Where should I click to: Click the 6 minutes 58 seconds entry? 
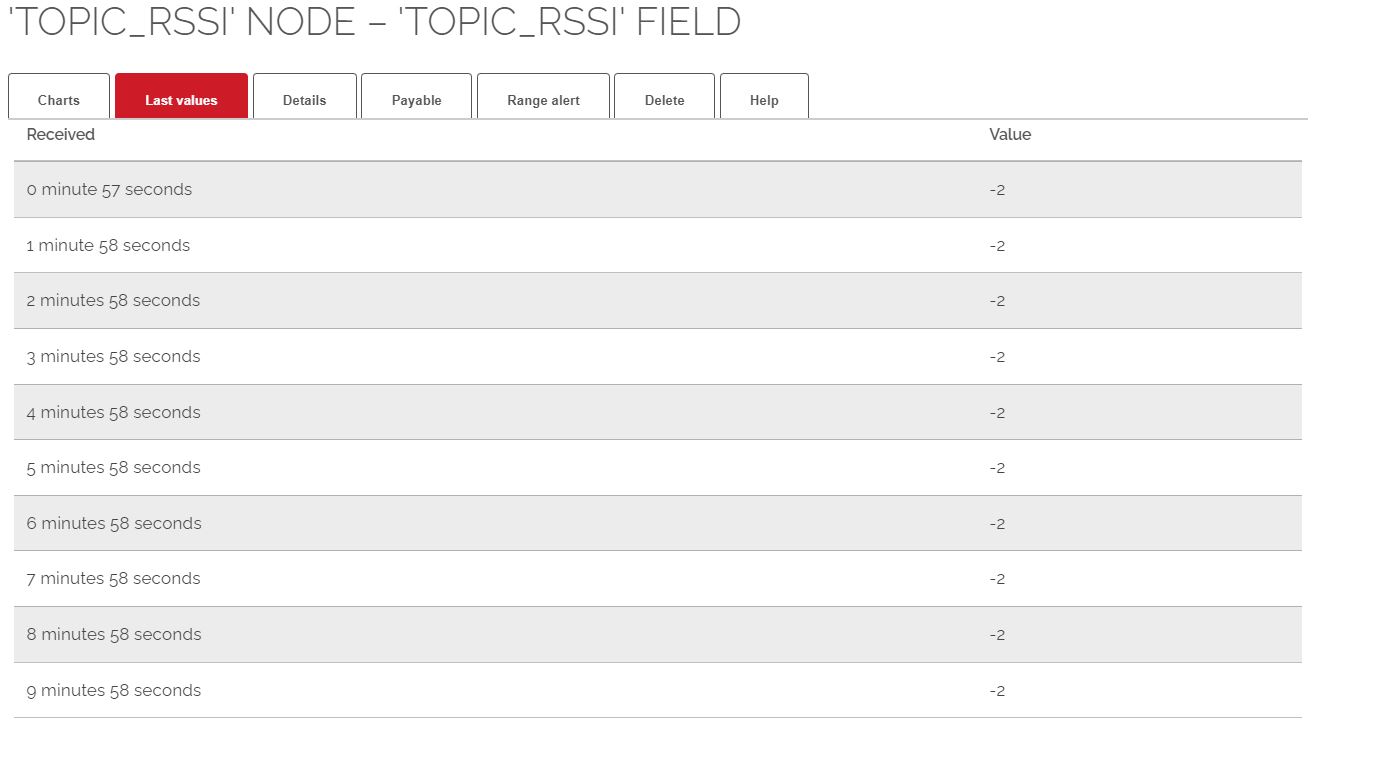pos(113,524)
